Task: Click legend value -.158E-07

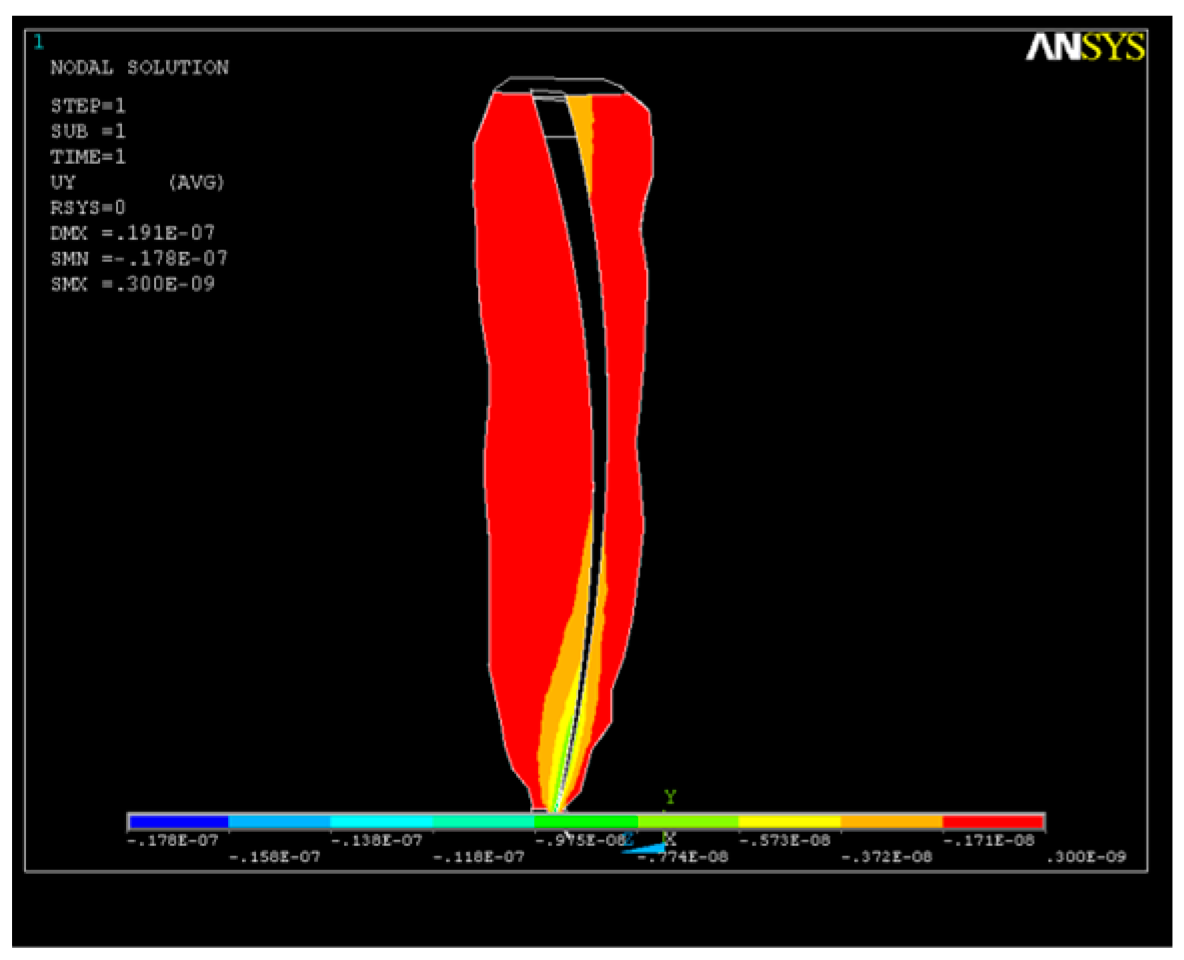Action: (275, 857)
